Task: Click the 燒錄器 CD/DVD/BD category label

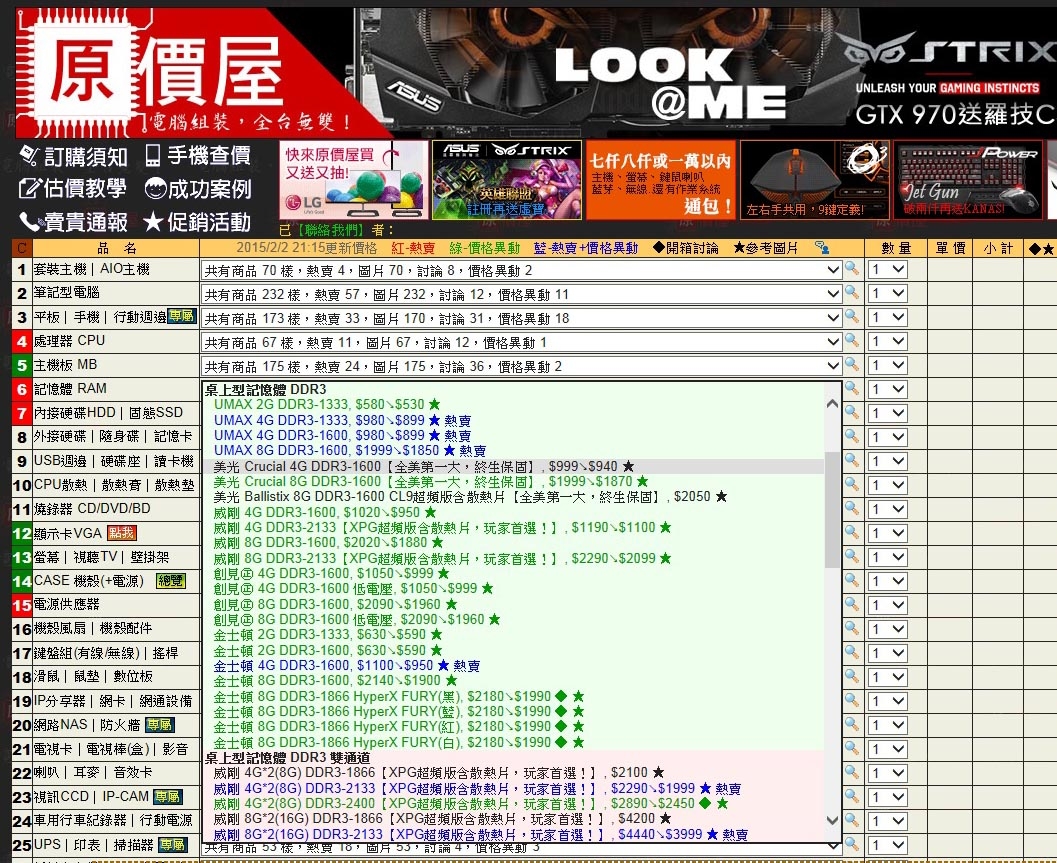Action: (92, 509)
